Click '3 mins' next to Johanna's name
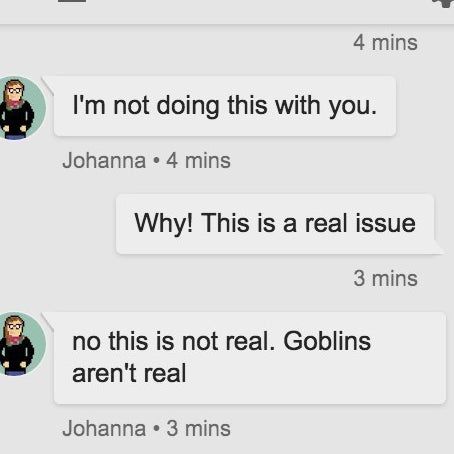The image size is (454, 454). point(198,428)
